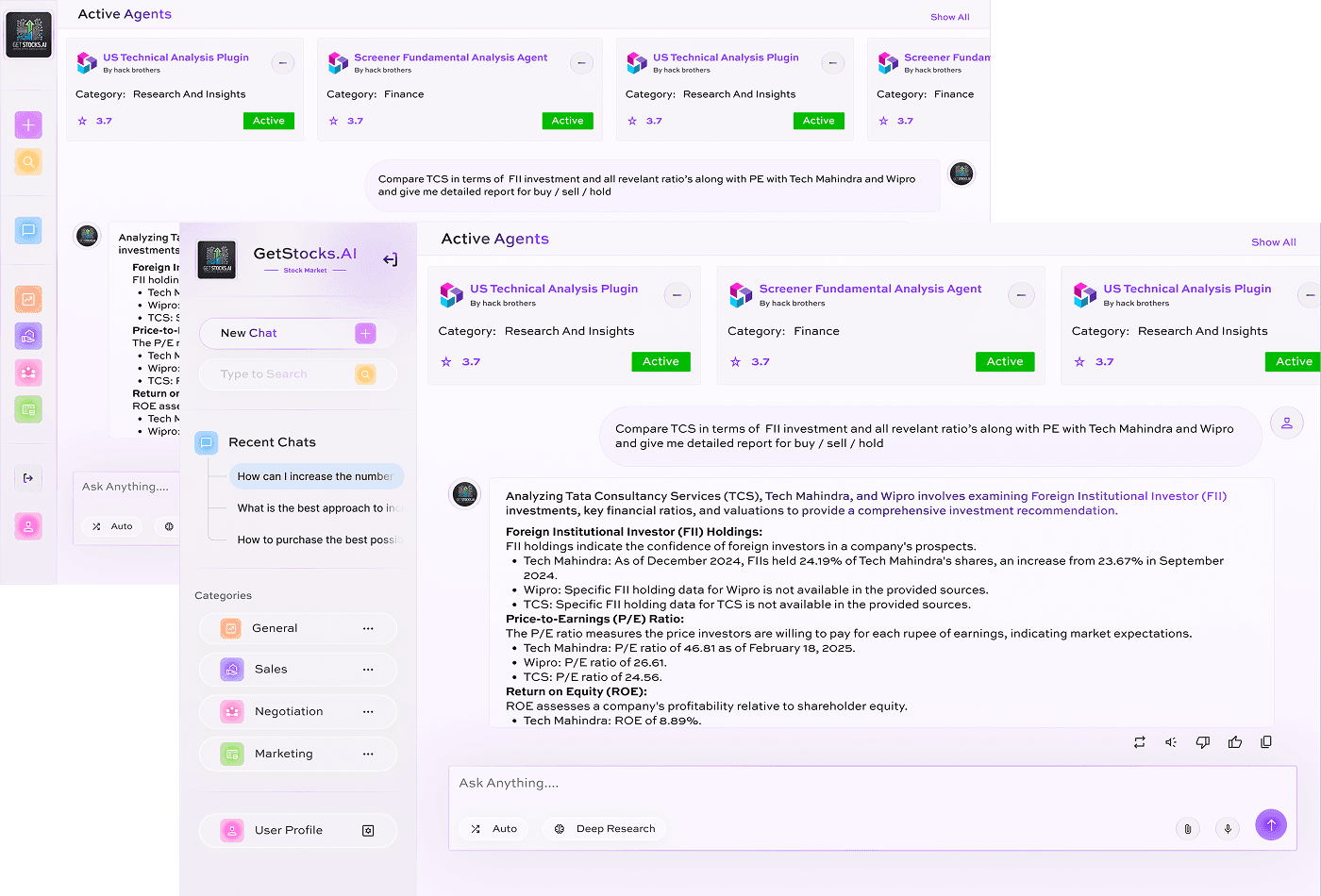Select the Marketing category in the sidebar
Image resolution: width=1321 pixels, height=896 pixels.
[298, 755]
